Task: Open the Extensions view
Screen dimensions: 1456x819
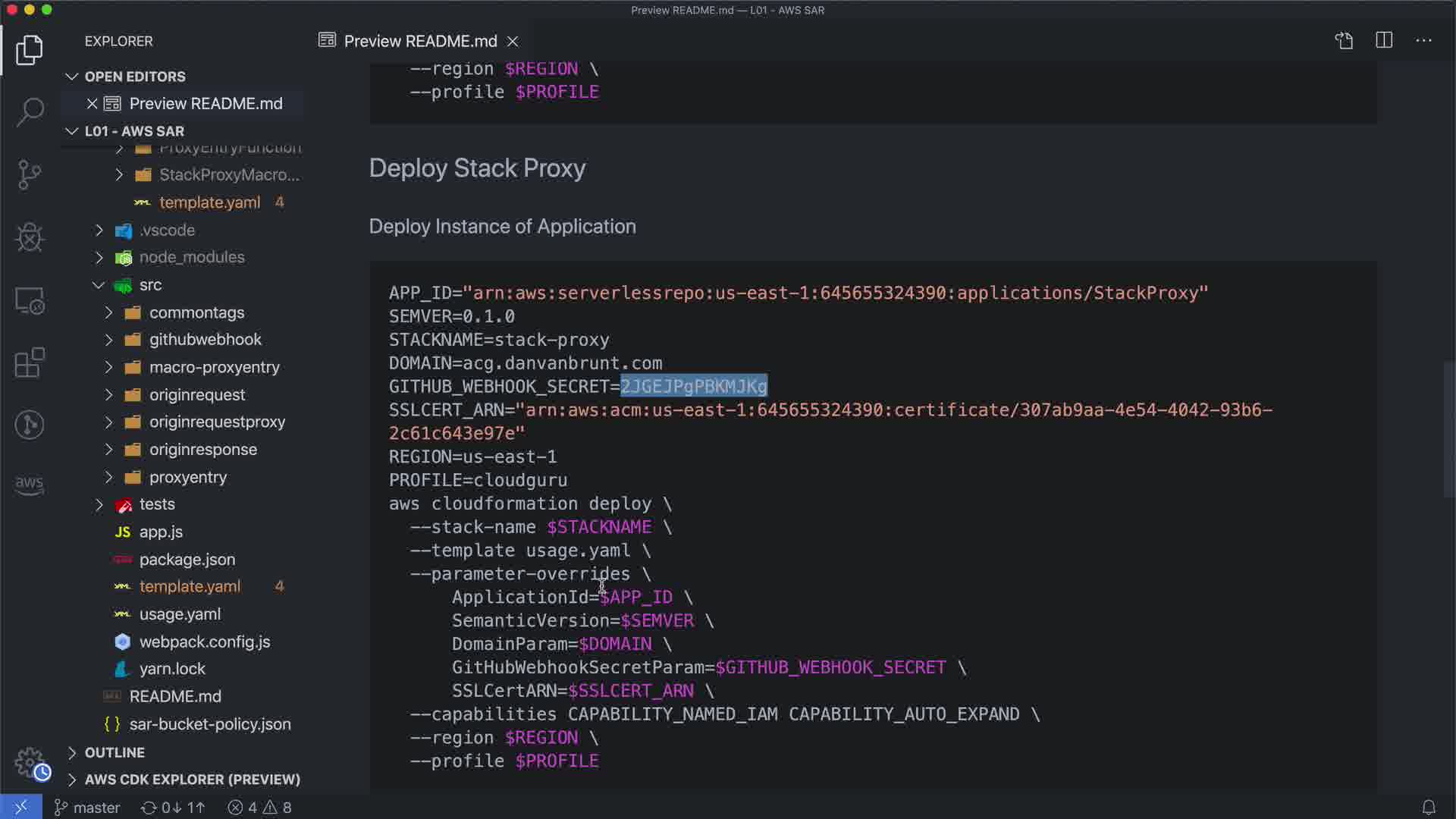Action: (x=30, y=362)
